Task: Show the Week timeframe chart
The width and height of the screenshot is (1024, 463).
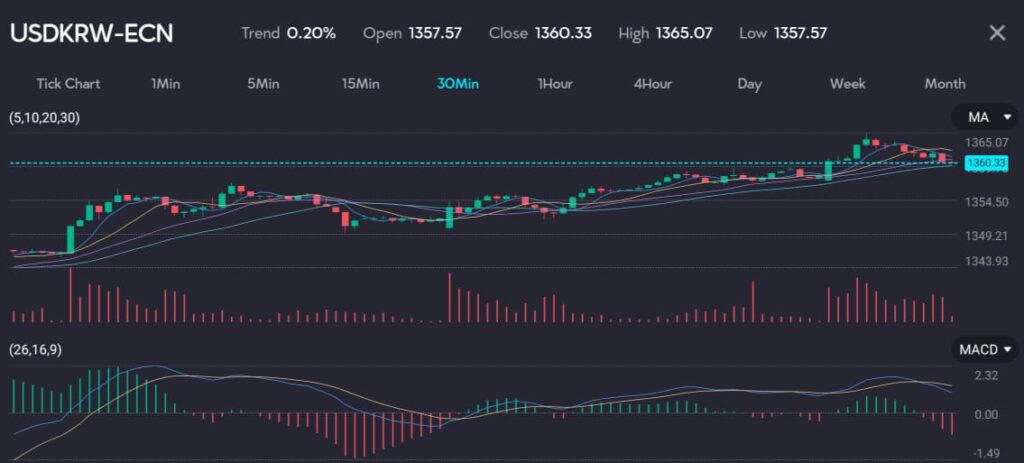Action: (848, 84)
